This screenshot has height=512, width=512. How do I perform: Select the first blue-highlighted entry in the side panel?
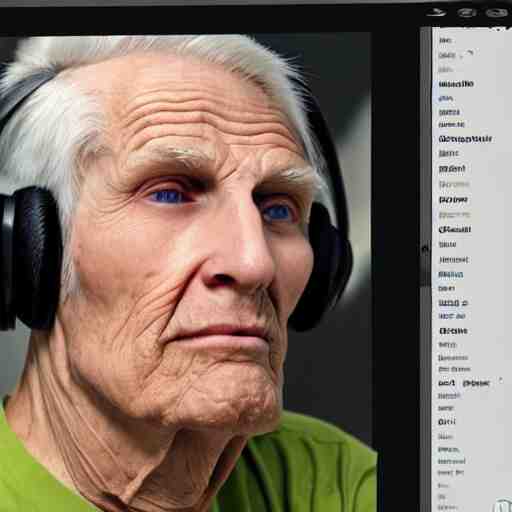point(446,98)
